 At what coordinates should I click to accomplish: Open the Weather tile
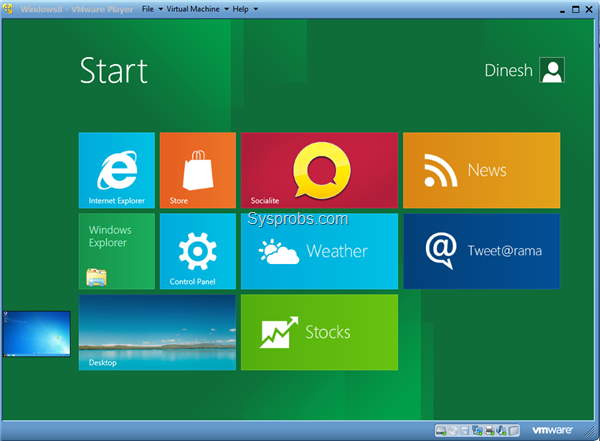point(320,251)
